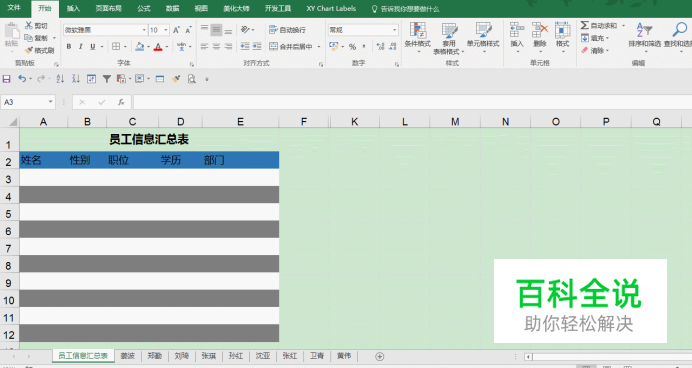Toggle the middle align button
Viewport: 692px width, 368px height.
(216, 30)
